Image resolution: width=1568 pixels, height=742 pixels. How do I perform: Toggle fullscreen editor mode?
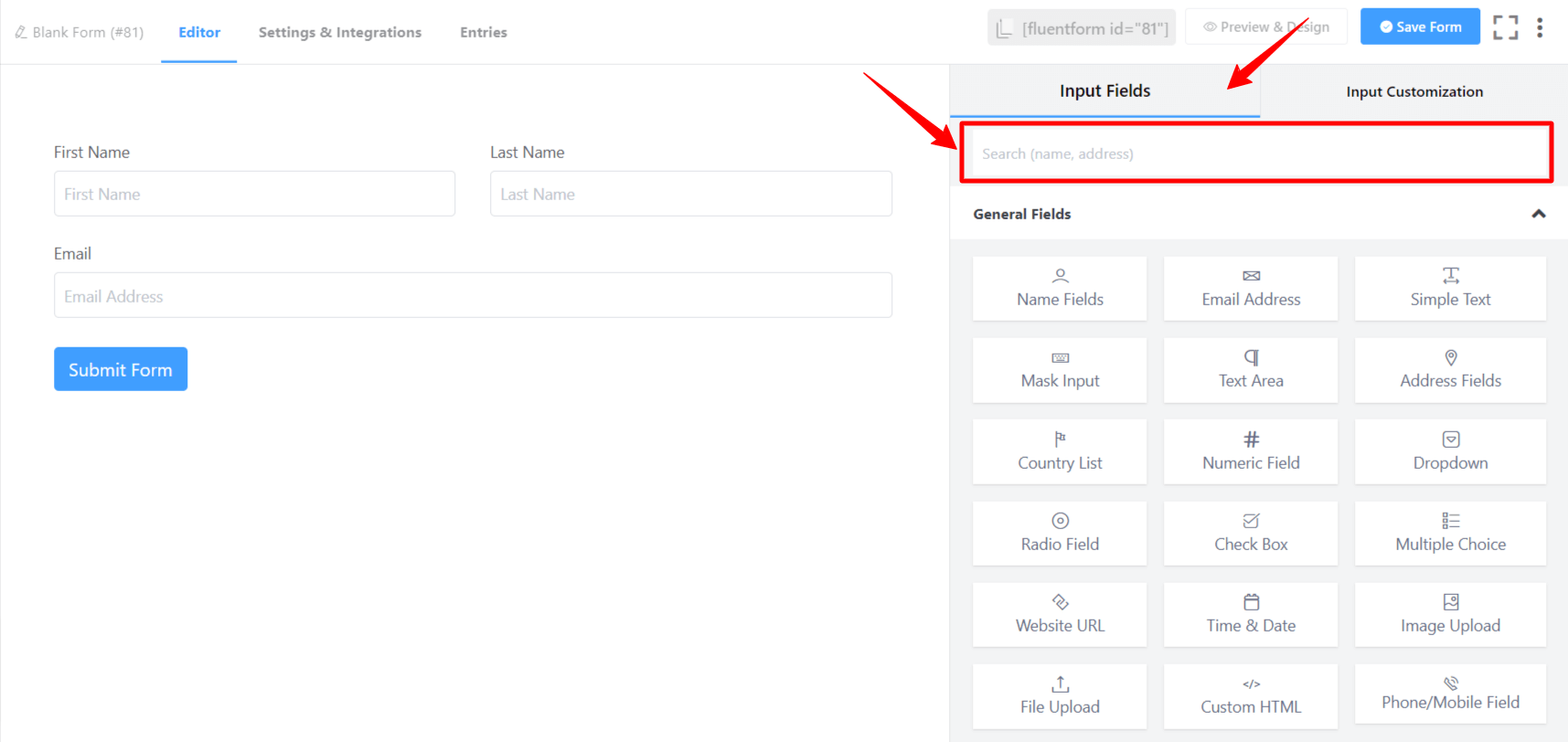pyautogui.click(x=1505, y=27)
